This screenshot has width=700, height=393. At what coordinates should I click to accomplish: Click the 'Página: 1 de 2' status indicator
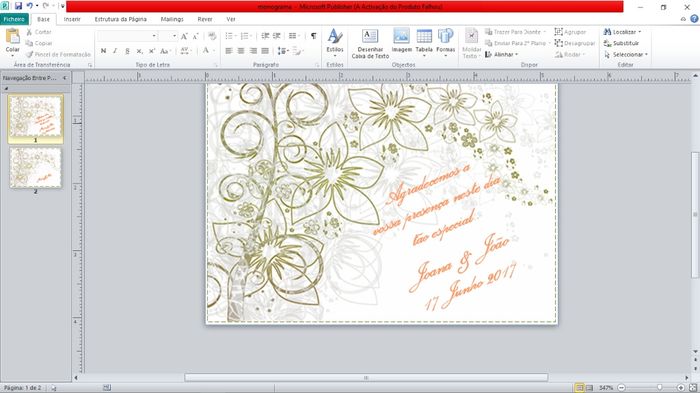22,388
